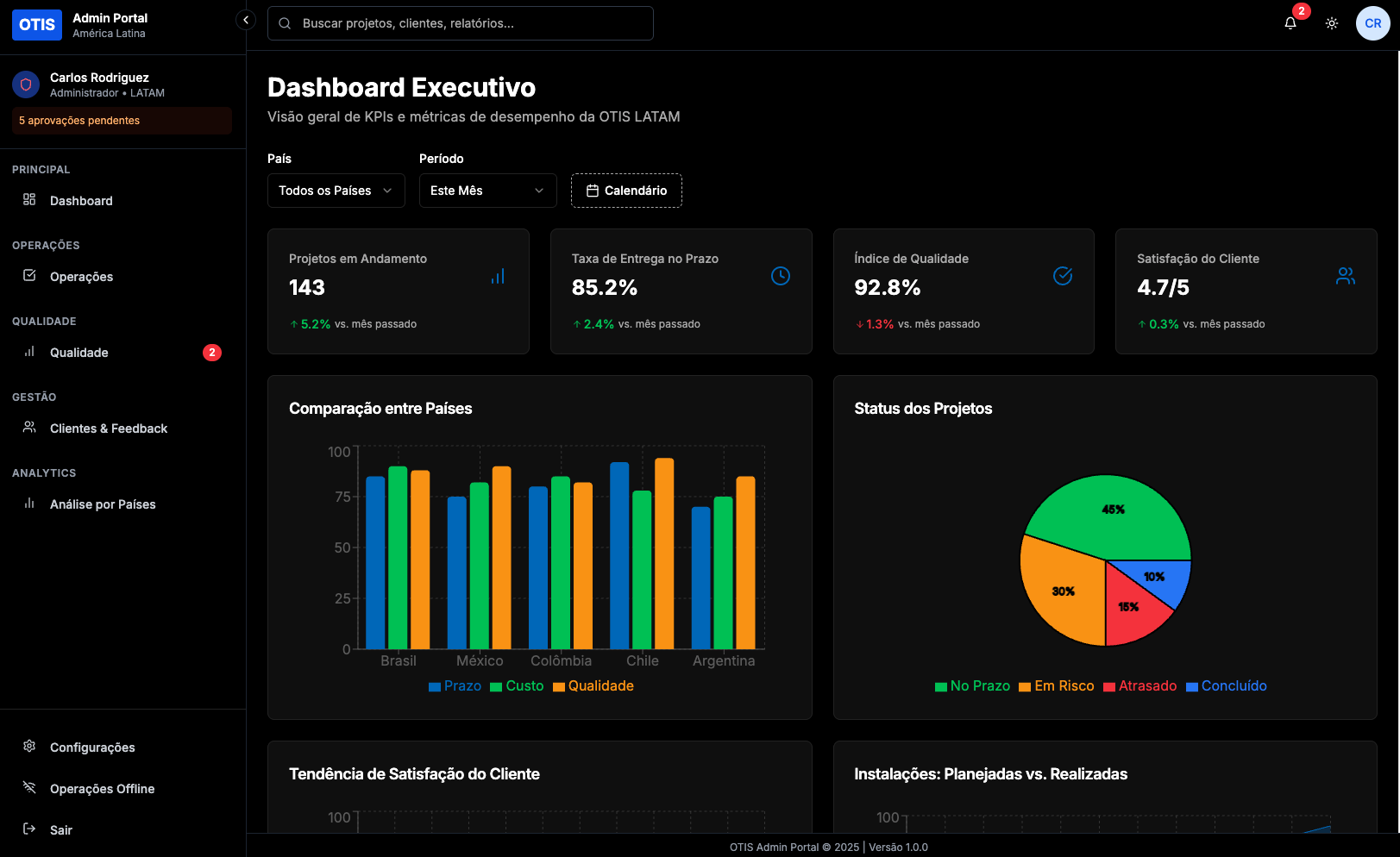Image resolution: width=1400 pixels, height=857 pixels.
Task: Toggle the Custo series in chart legend
Action: (x=517, y=686)
